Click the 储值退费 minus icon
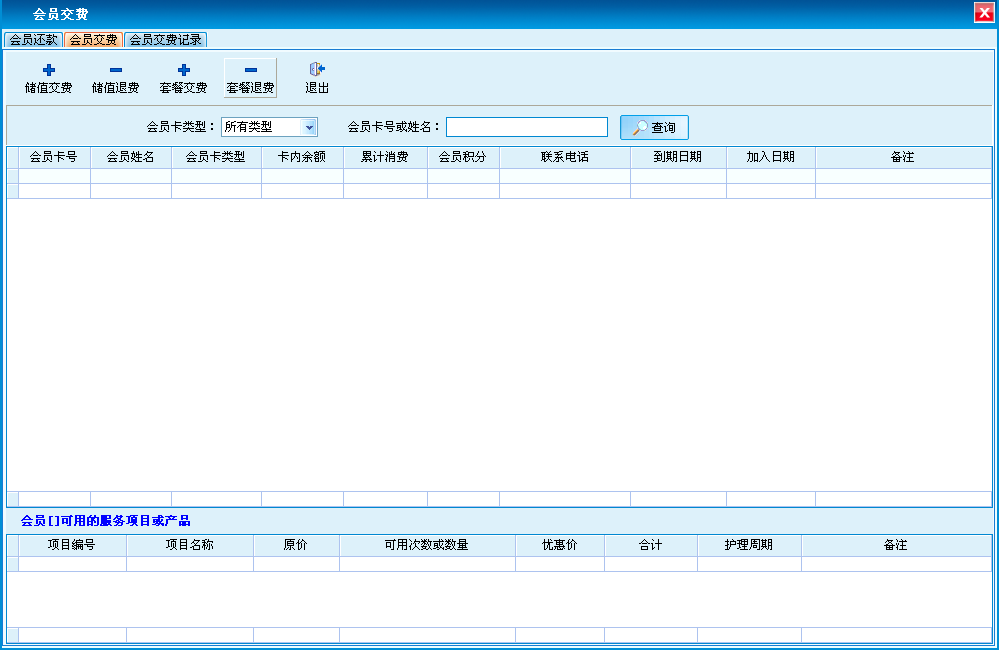Screen dimensions: 999x650 pos(115,70)
